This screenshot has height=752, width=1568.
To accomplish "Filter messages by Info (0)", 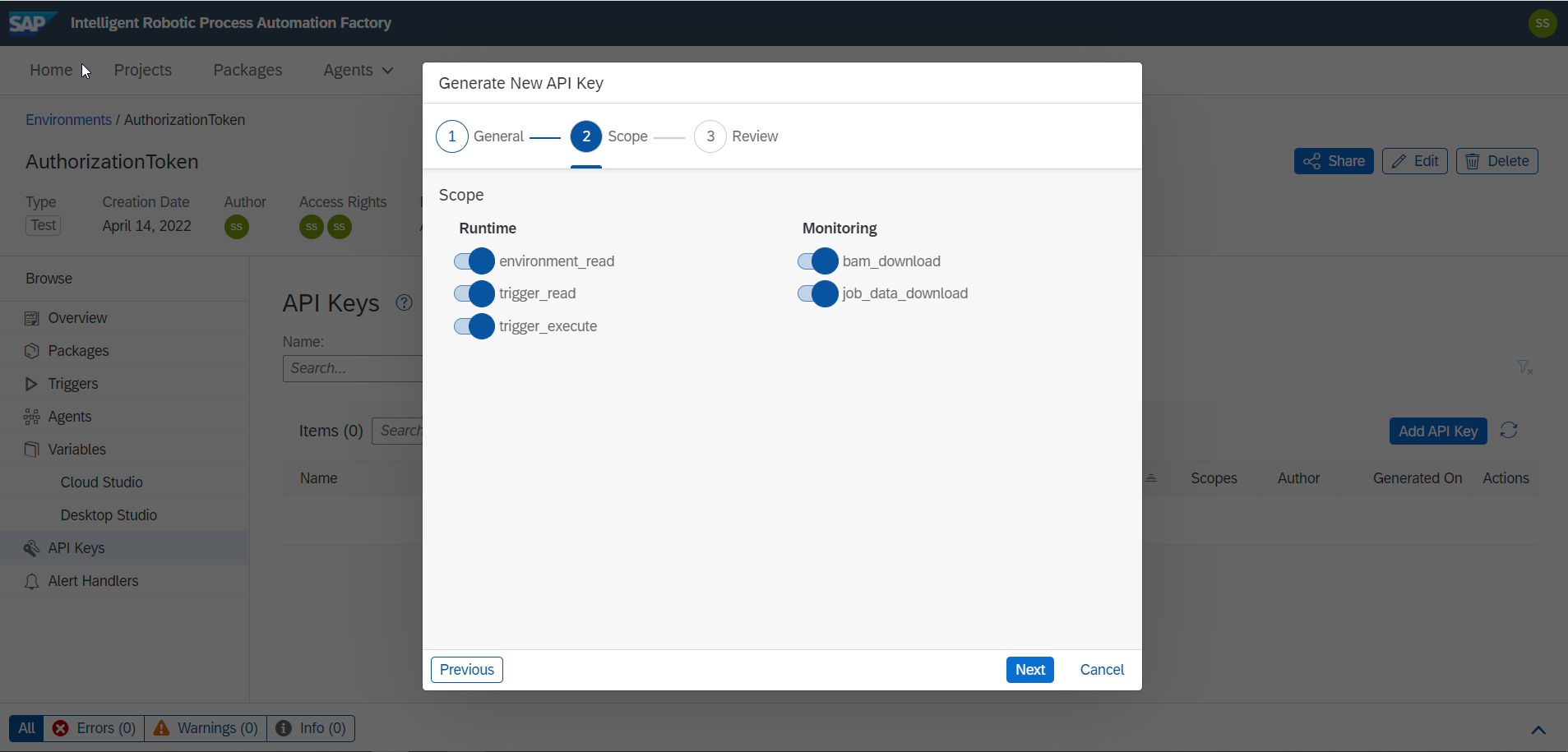I will [x=311, y=728].
